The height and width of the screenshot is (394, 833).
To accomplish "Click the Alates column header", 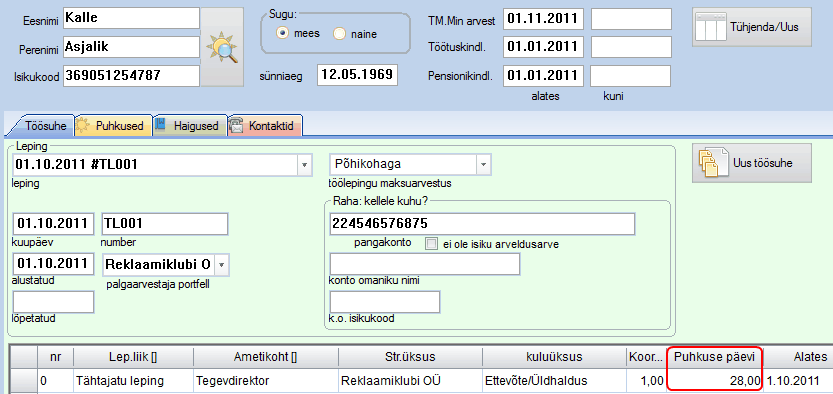I will coord(797,358).
